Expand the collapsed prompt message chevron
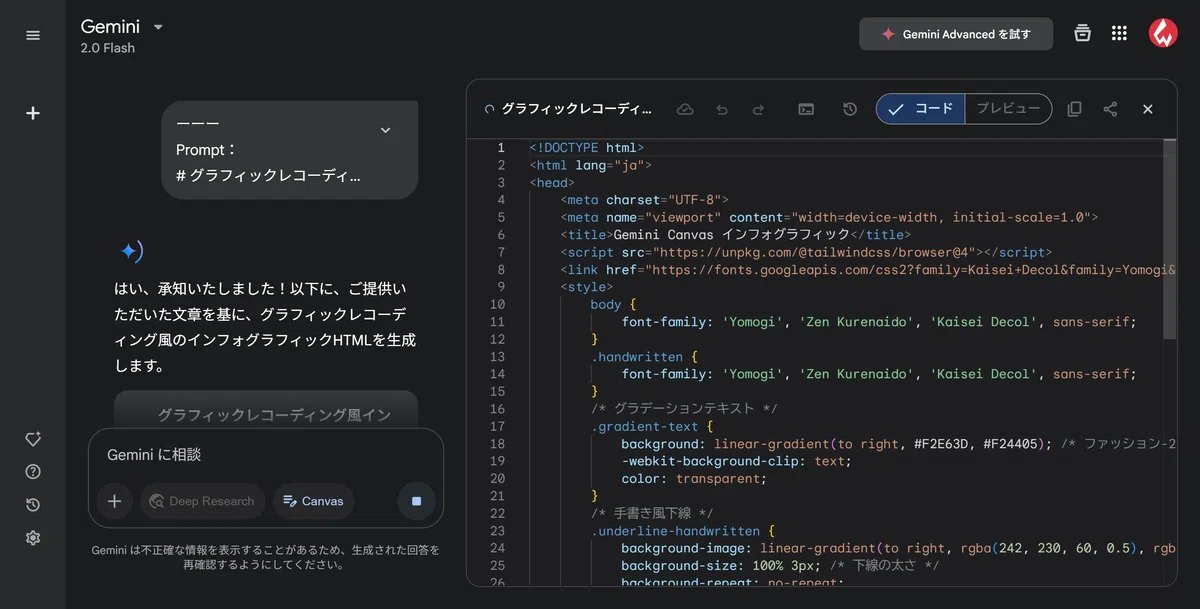 click(x=385, y=130)
